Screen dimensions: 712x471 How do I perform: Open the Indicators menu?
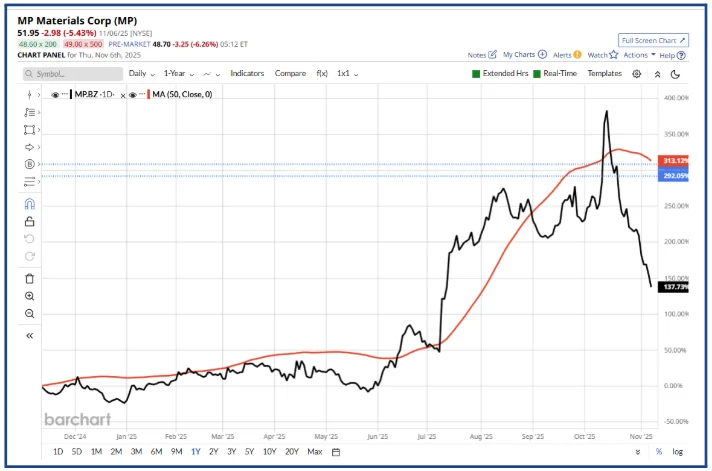tap(248, 74)
